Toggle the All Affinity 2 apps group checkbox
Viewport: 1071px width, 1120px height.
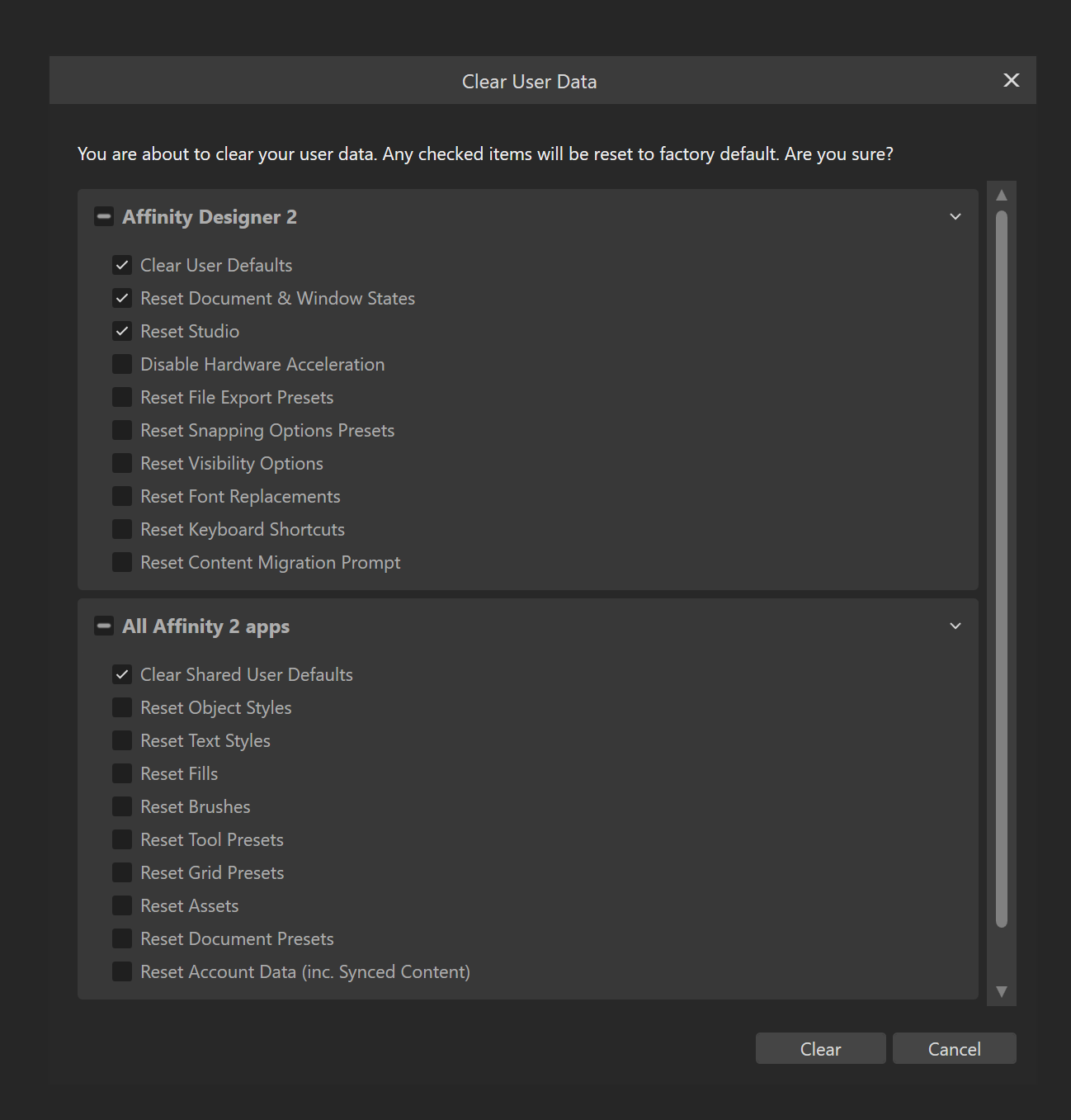pos(104,626)
